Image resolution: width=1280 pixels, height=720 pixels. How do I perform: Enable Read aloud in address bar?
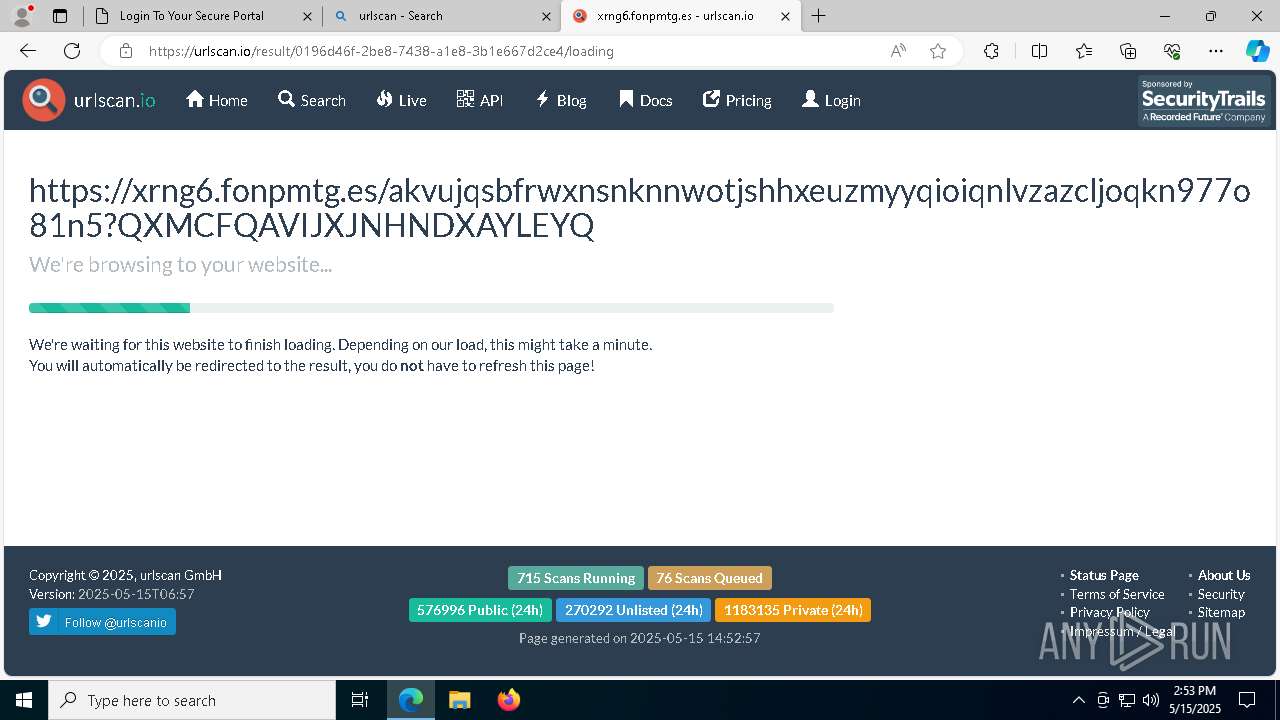tap(898, 51)
